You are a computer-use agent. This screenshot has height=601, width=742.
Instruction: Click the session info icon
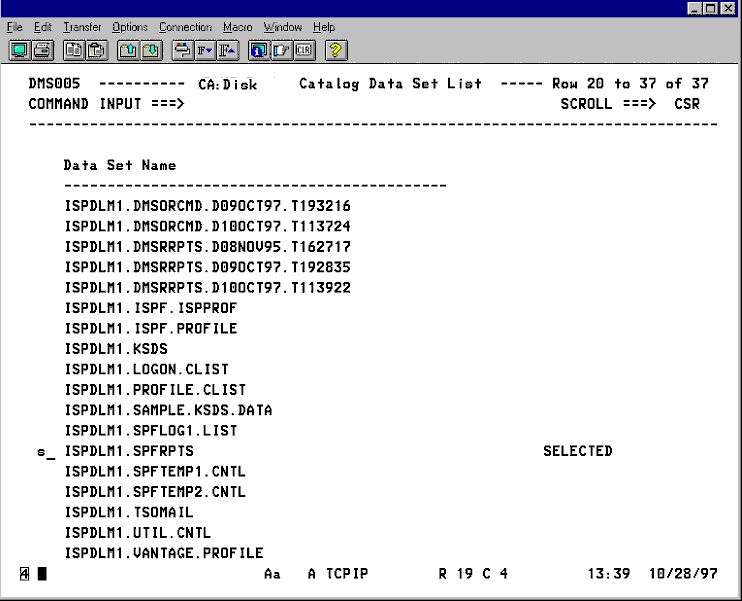pyautogui.click(x=259, y=50)
